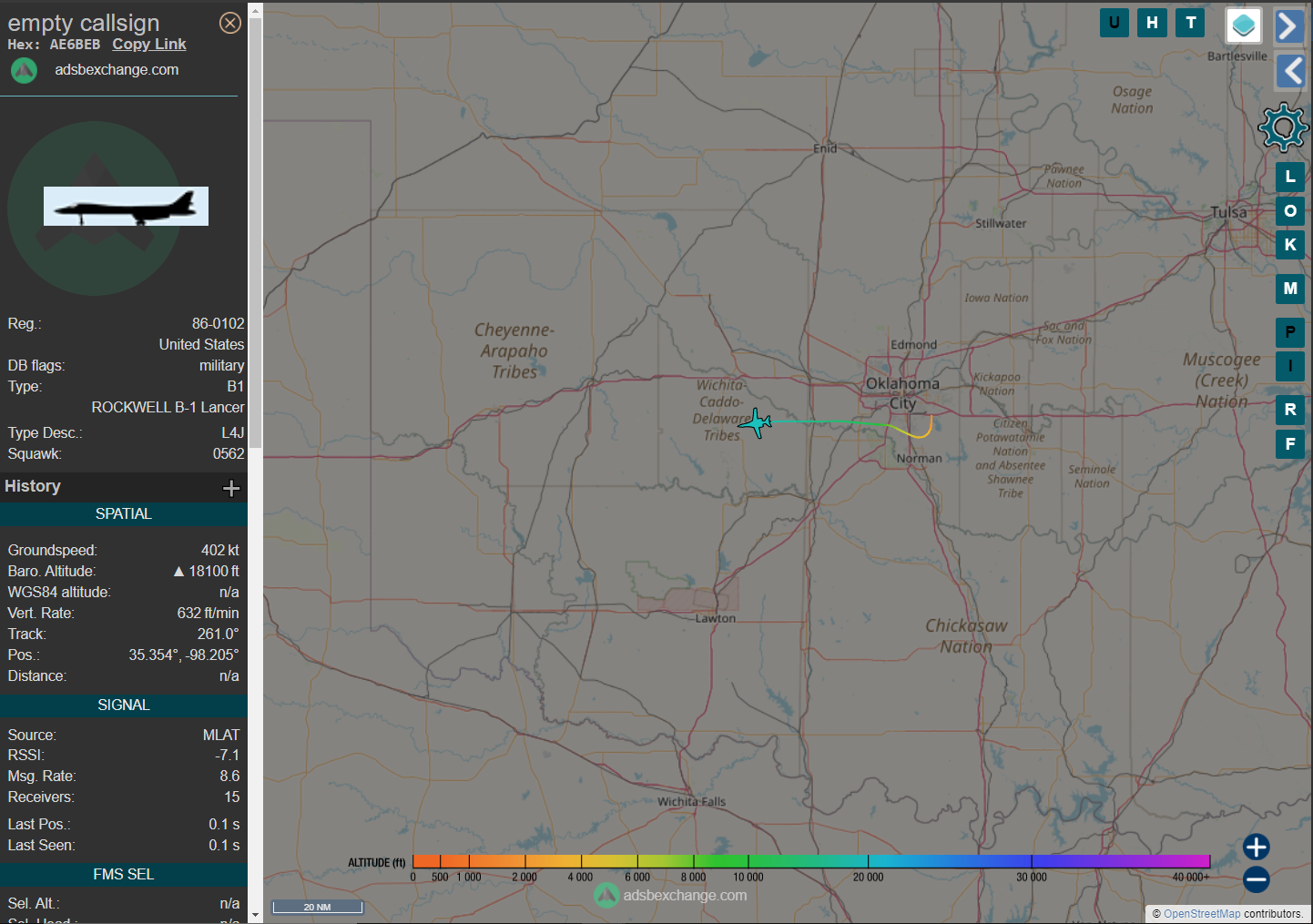Toggle the L map button
This screenshot has width=1313, height=924.
(x=1290, y=177)
